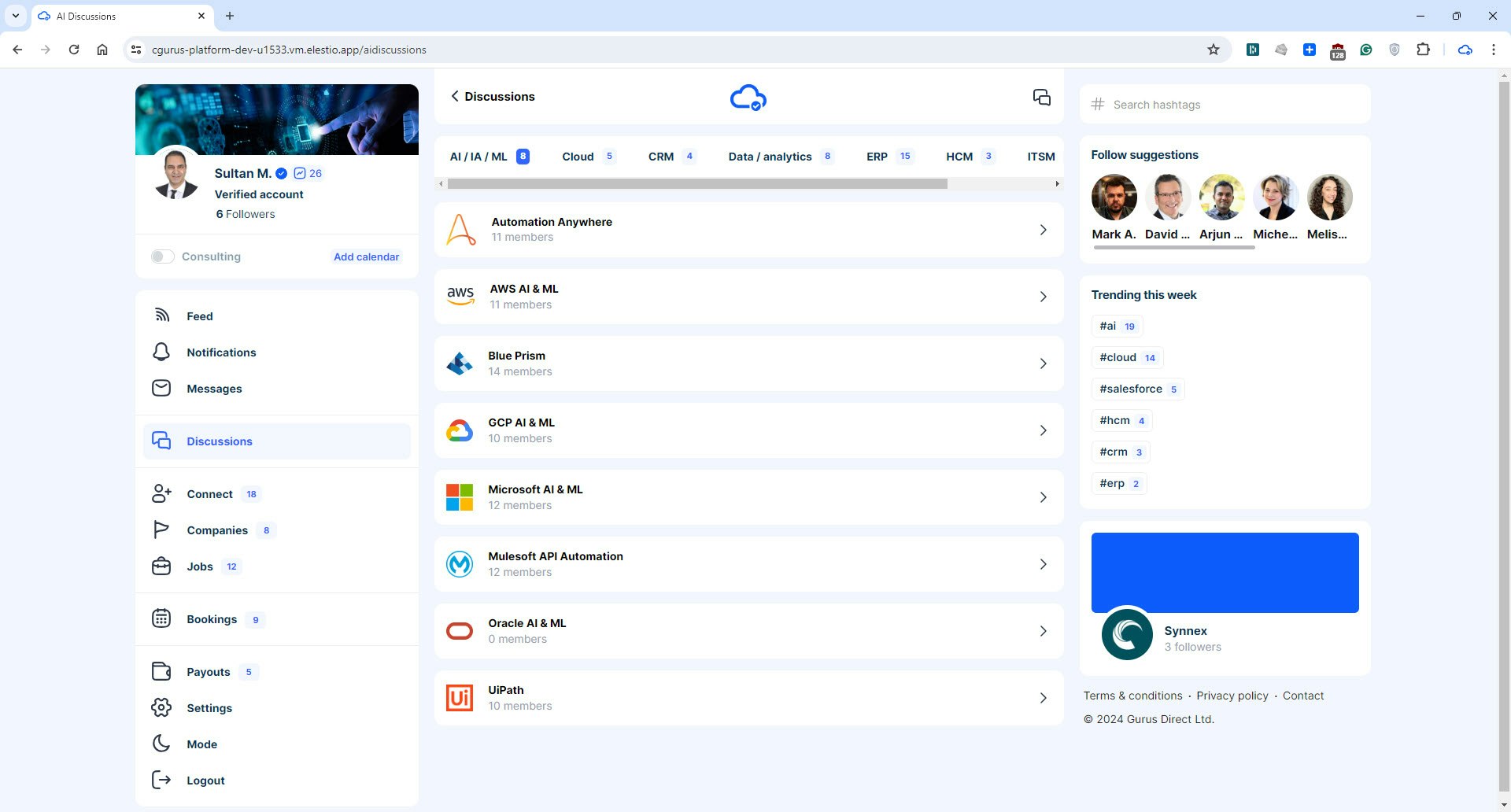The width and height of the screenshot is (1511, 812).
Task: Open the HCM tab
Action: [970, 157]
